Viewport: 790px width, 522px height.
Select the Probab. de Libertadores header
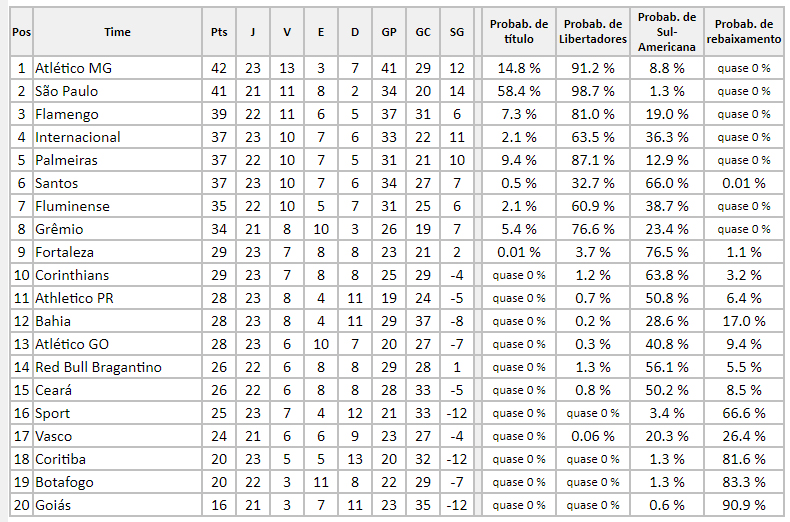[x=592, y=32]
